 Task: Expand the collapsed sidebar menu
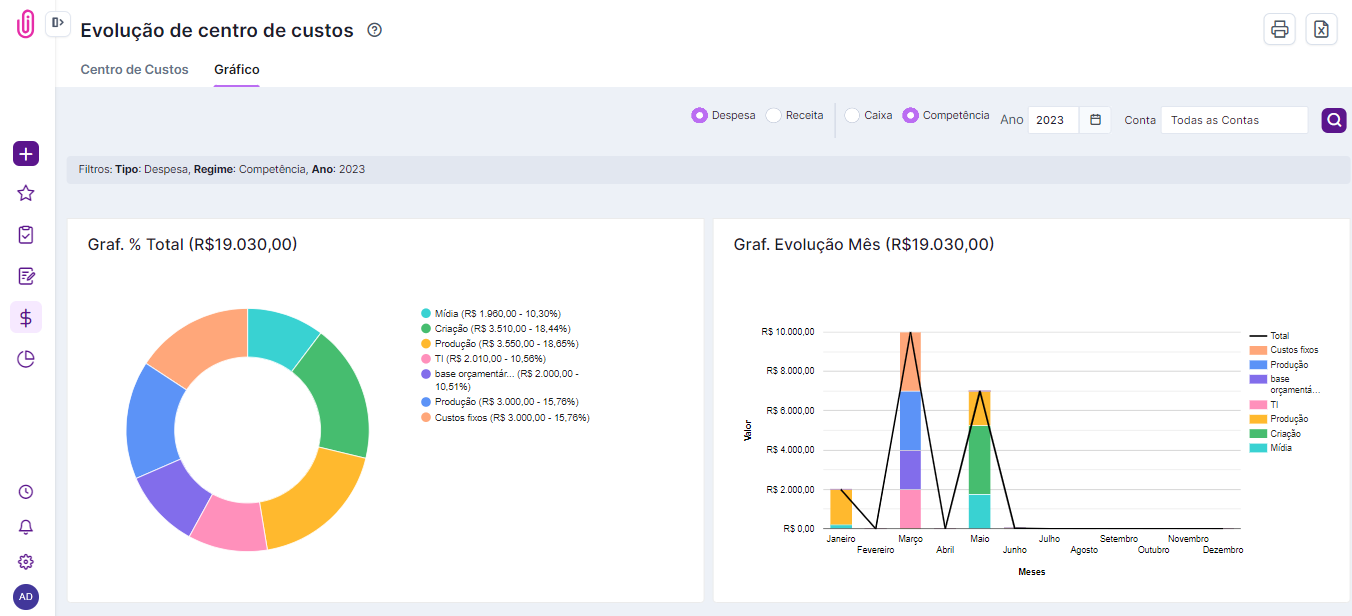(57, 22)
